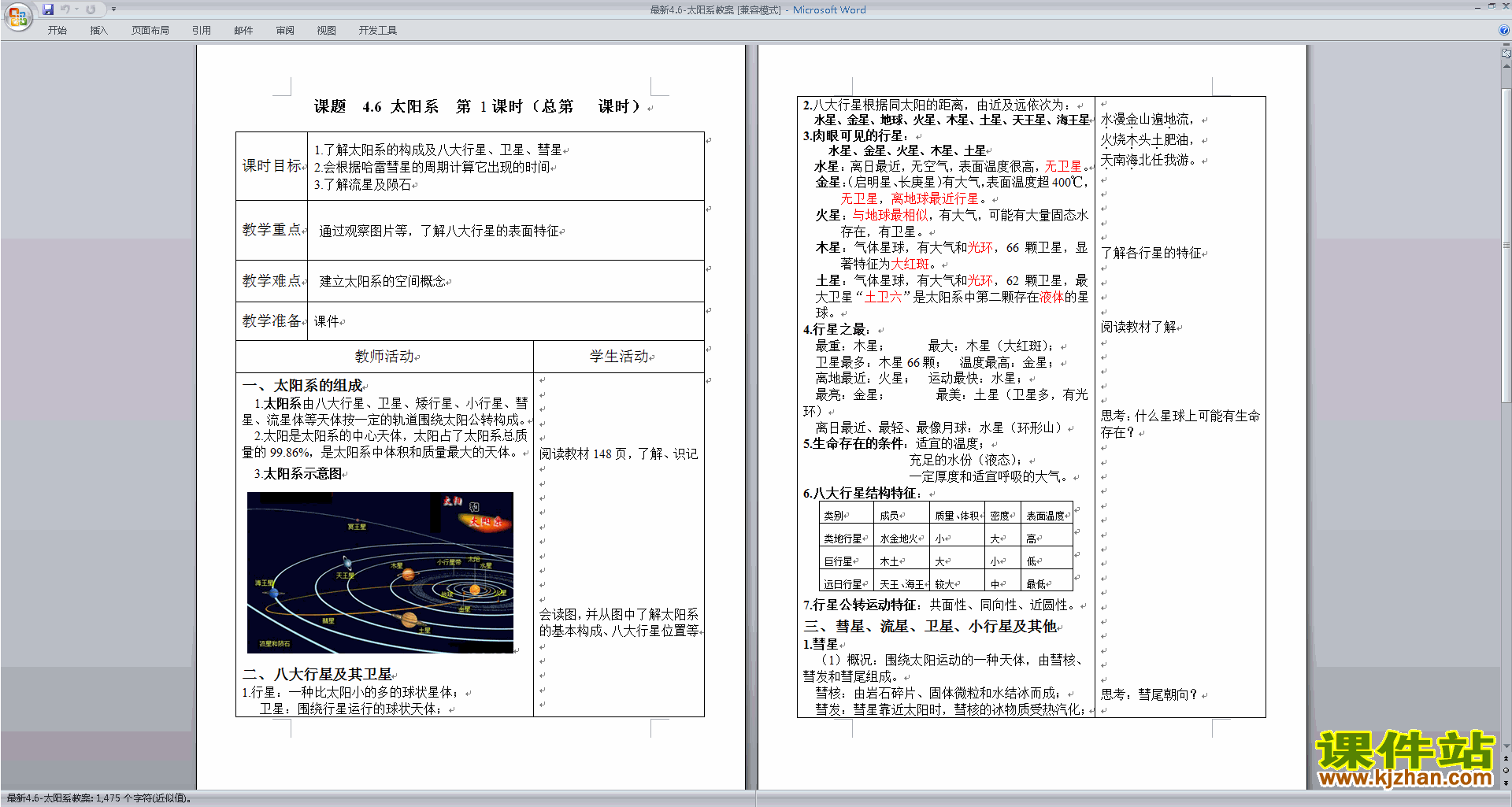The height and width of the screenshot is (807, 1512).
Task: Click the Select Browse Object round button
Action: click(1506, 770)
